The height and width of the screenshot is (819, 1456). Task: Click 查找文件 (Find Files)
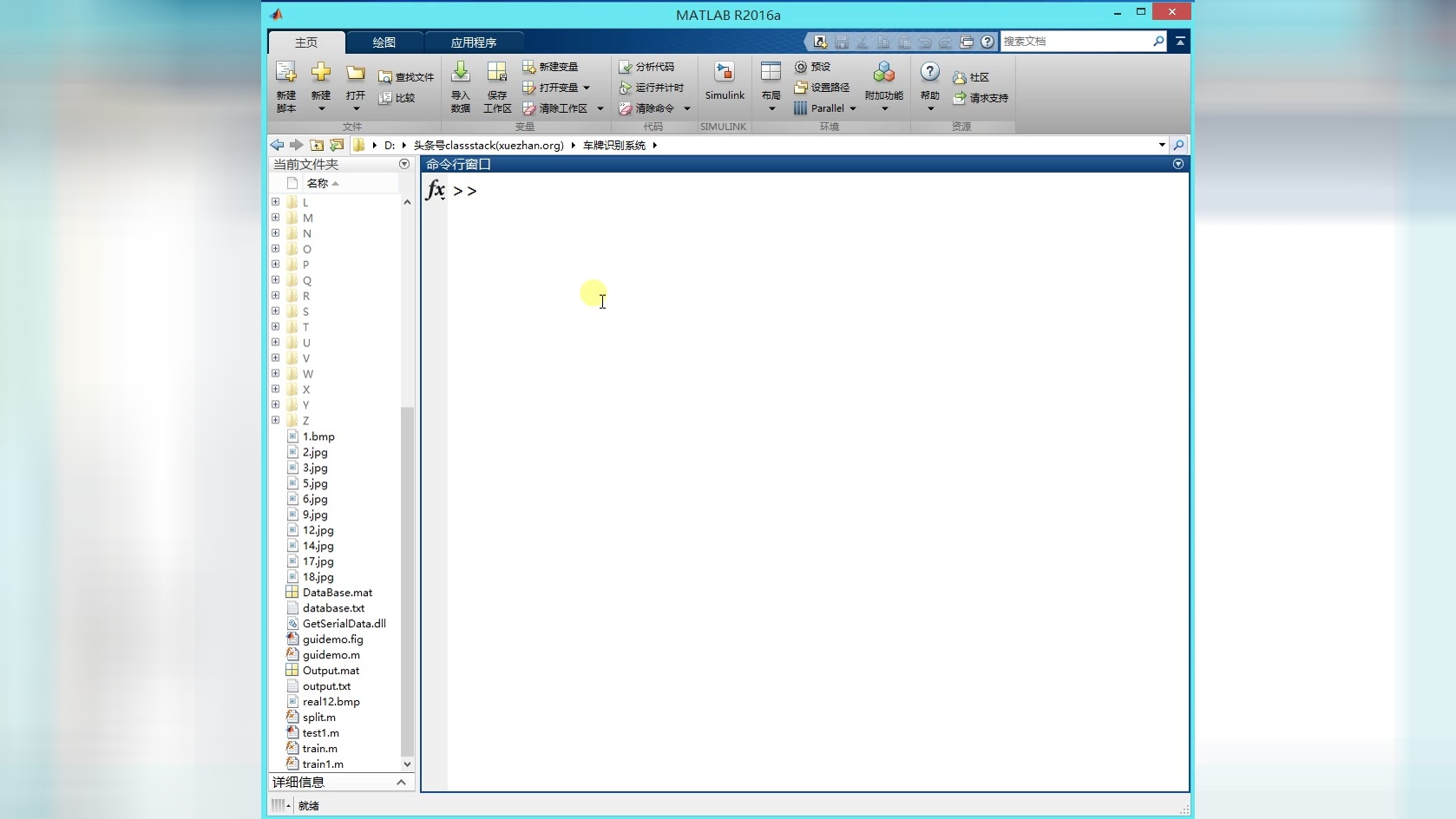[x=406, y=77]
